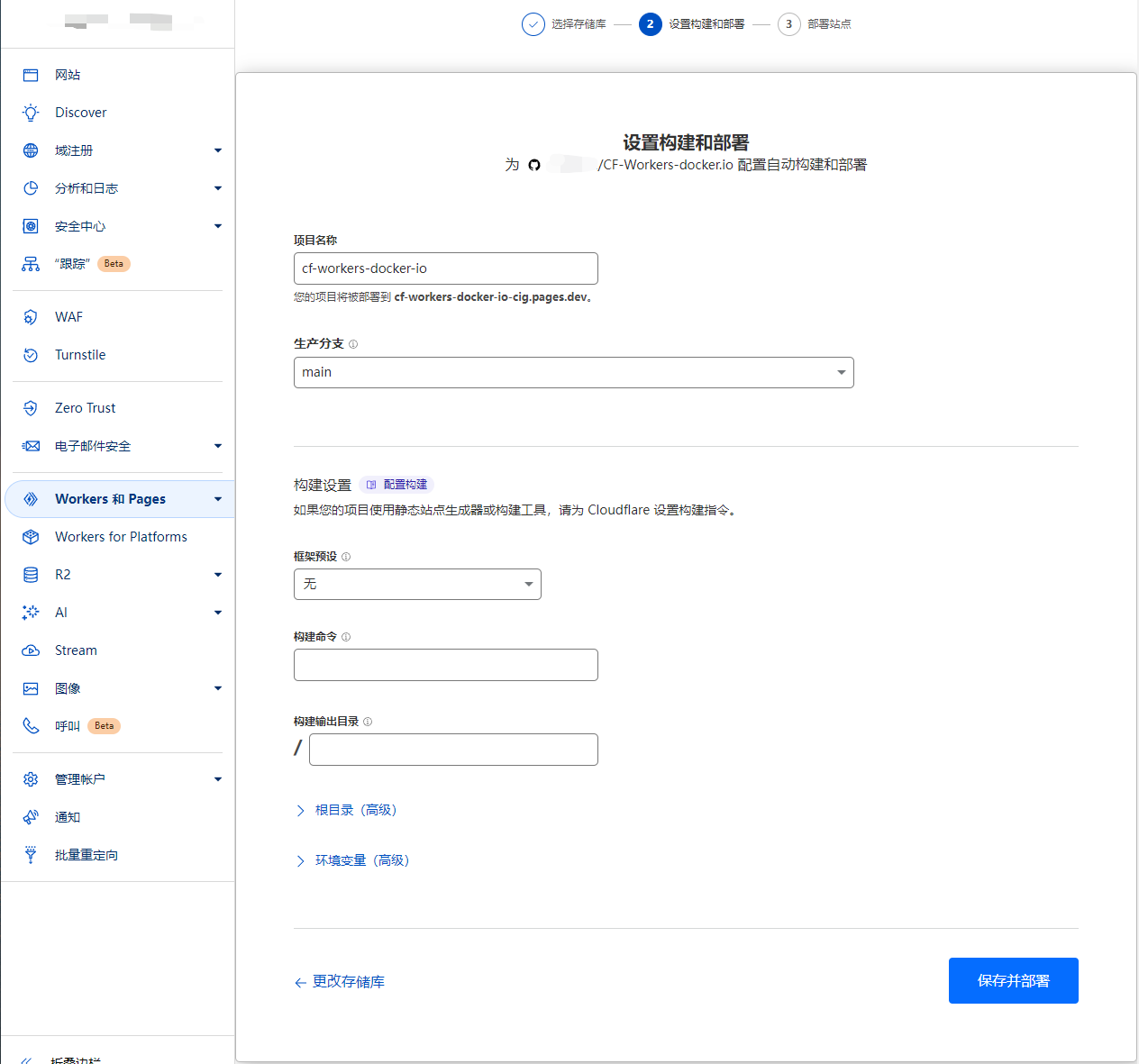Focus the 构建输出目录 input field
1139x1064 pixels.
tap(453, 750)
